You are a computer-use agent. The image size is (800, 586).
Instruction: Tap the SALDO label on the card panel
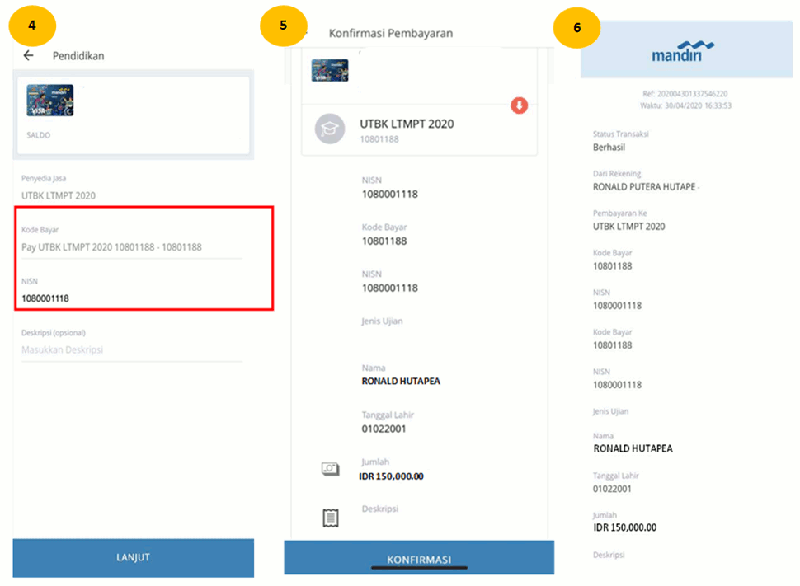pyautogui.click(x=38, y=135)
